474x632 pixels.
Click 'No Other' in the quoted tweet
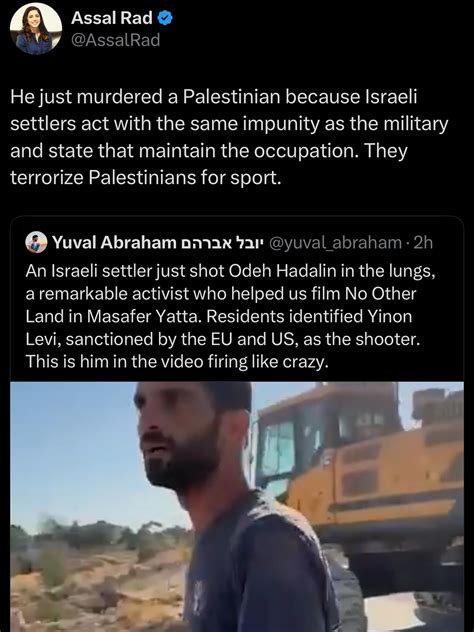pyautogui.click(x=380, y=294)
